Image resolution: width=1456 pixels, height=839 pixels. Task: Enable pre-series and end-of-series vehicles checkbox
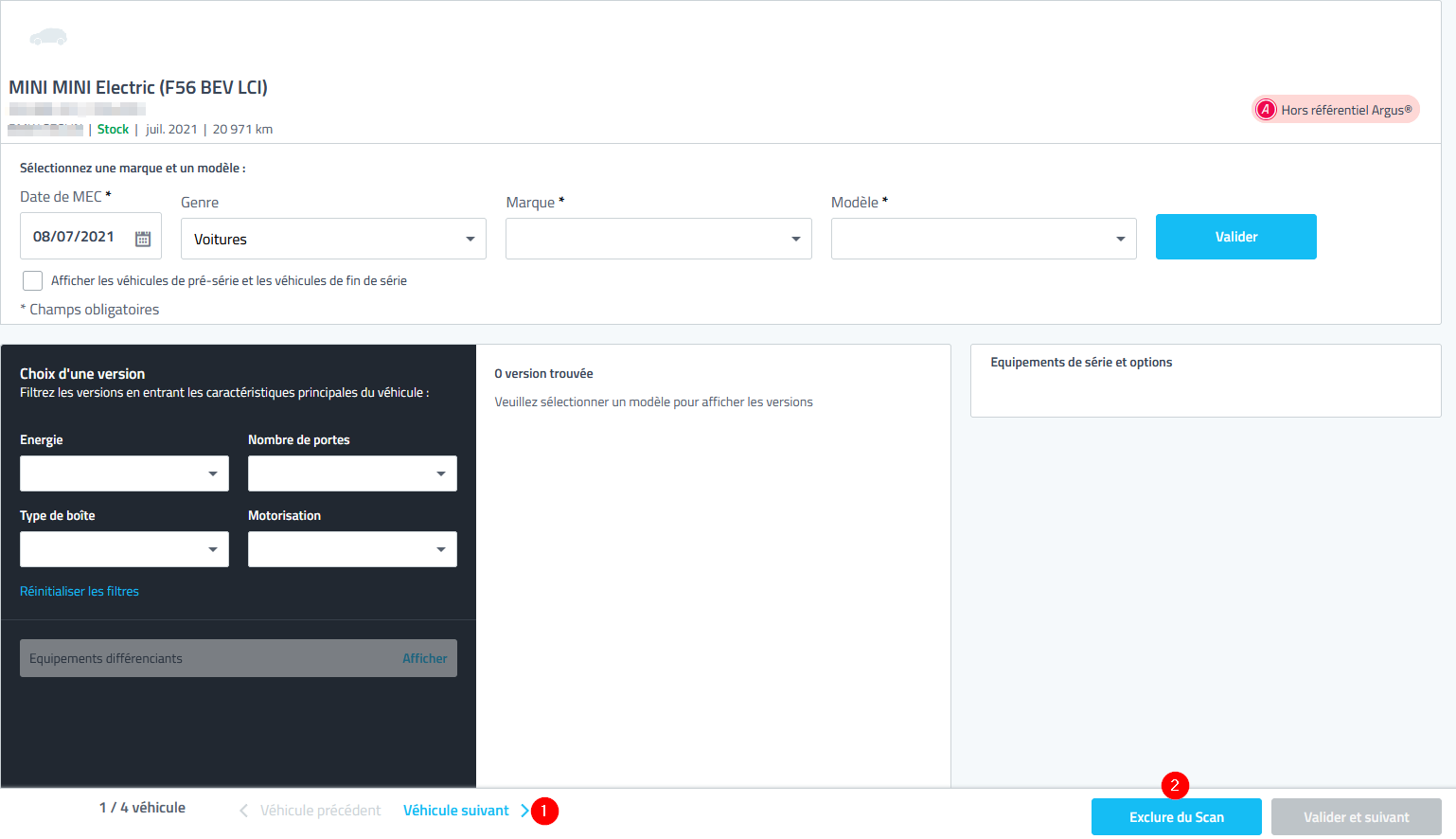click(x=32, y=280)
